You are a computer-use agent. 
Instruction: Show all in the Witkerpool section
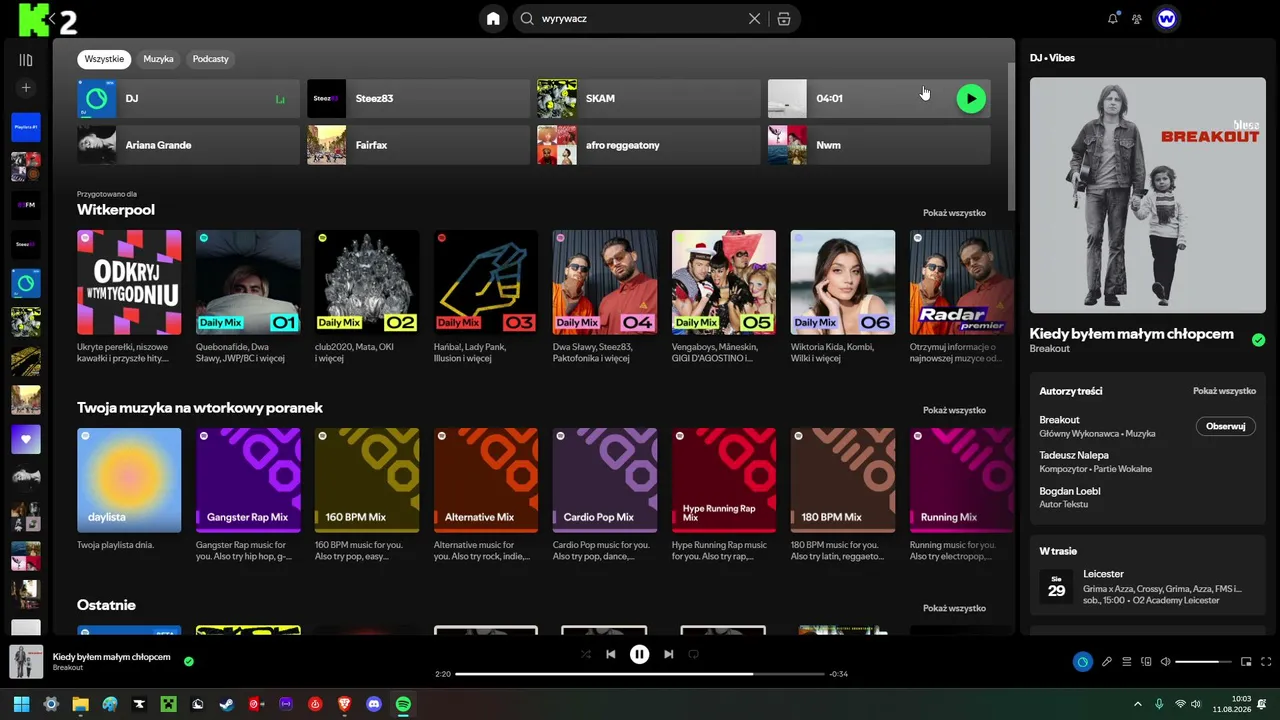(x=954, y=213)
